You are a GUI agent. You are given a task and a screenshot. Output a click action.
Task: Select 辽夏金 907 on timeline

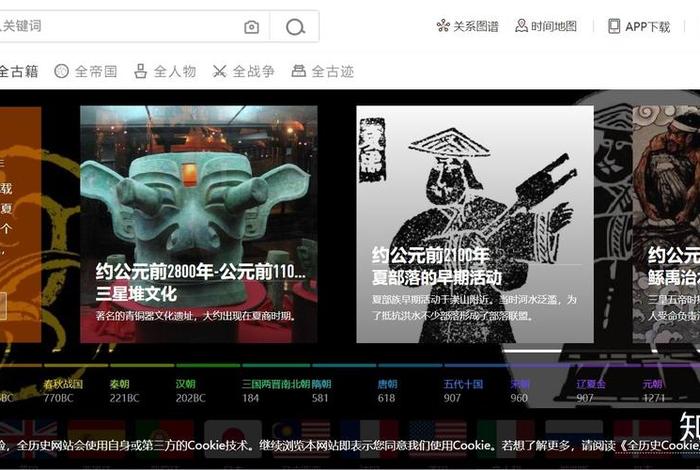(591, 391)
